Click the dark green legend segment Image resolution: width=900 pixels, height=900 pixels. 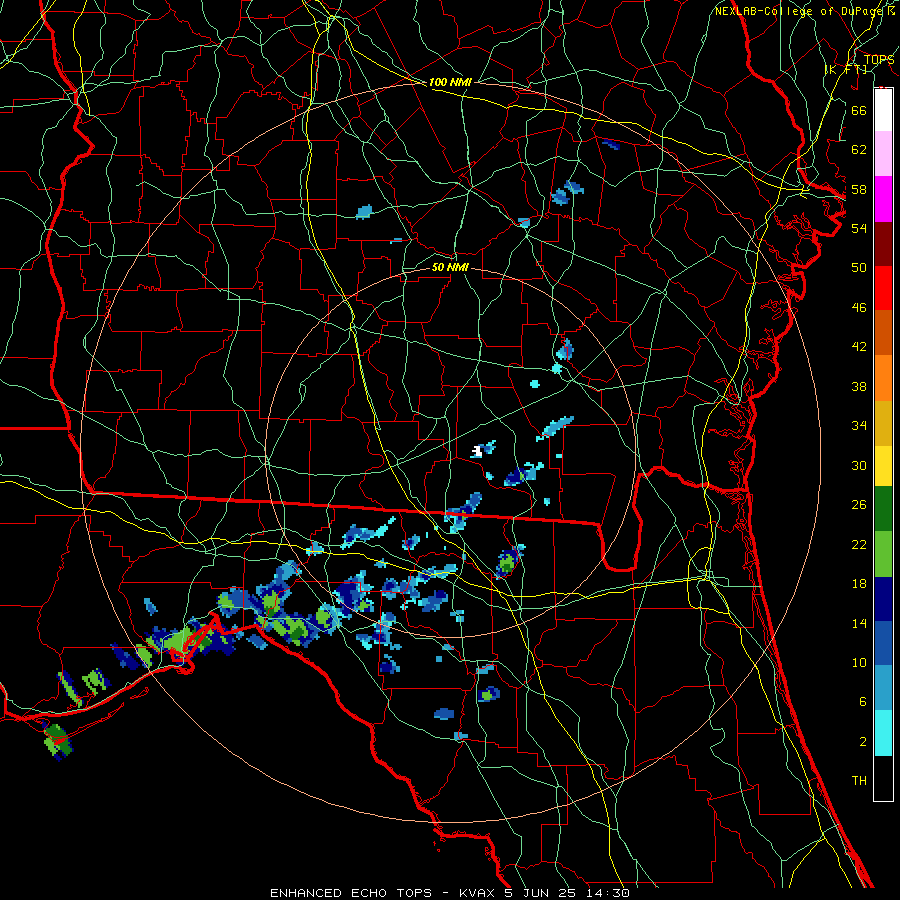coord(883,509)
